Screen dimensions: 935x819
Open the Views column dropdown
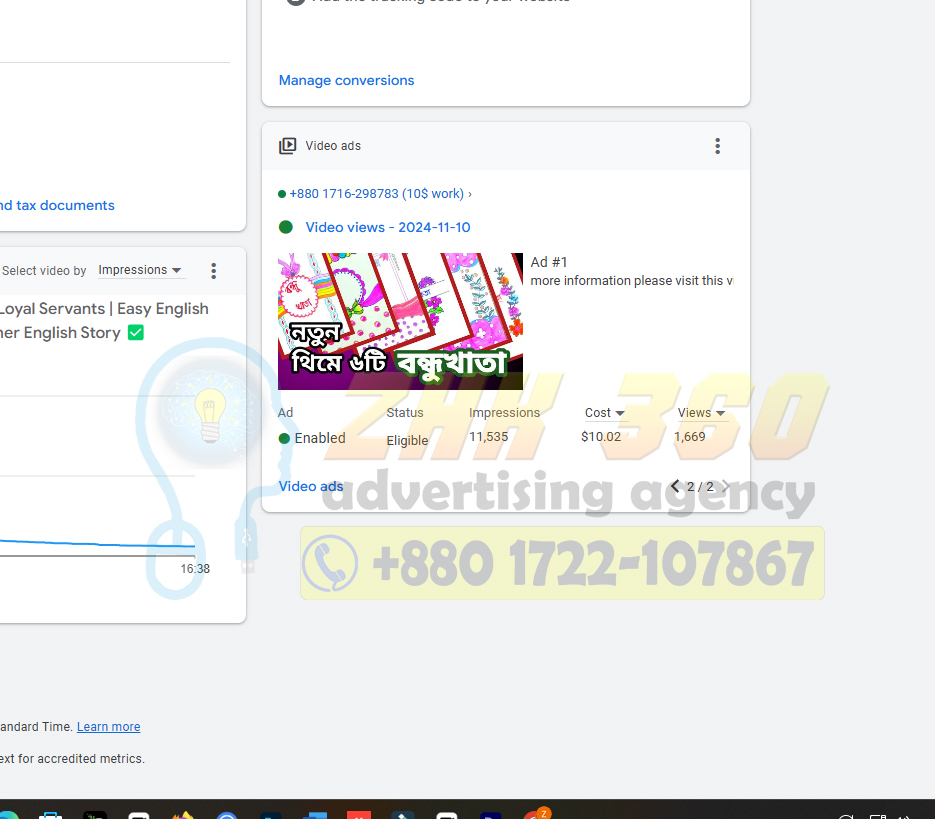(x=701, y=413)
